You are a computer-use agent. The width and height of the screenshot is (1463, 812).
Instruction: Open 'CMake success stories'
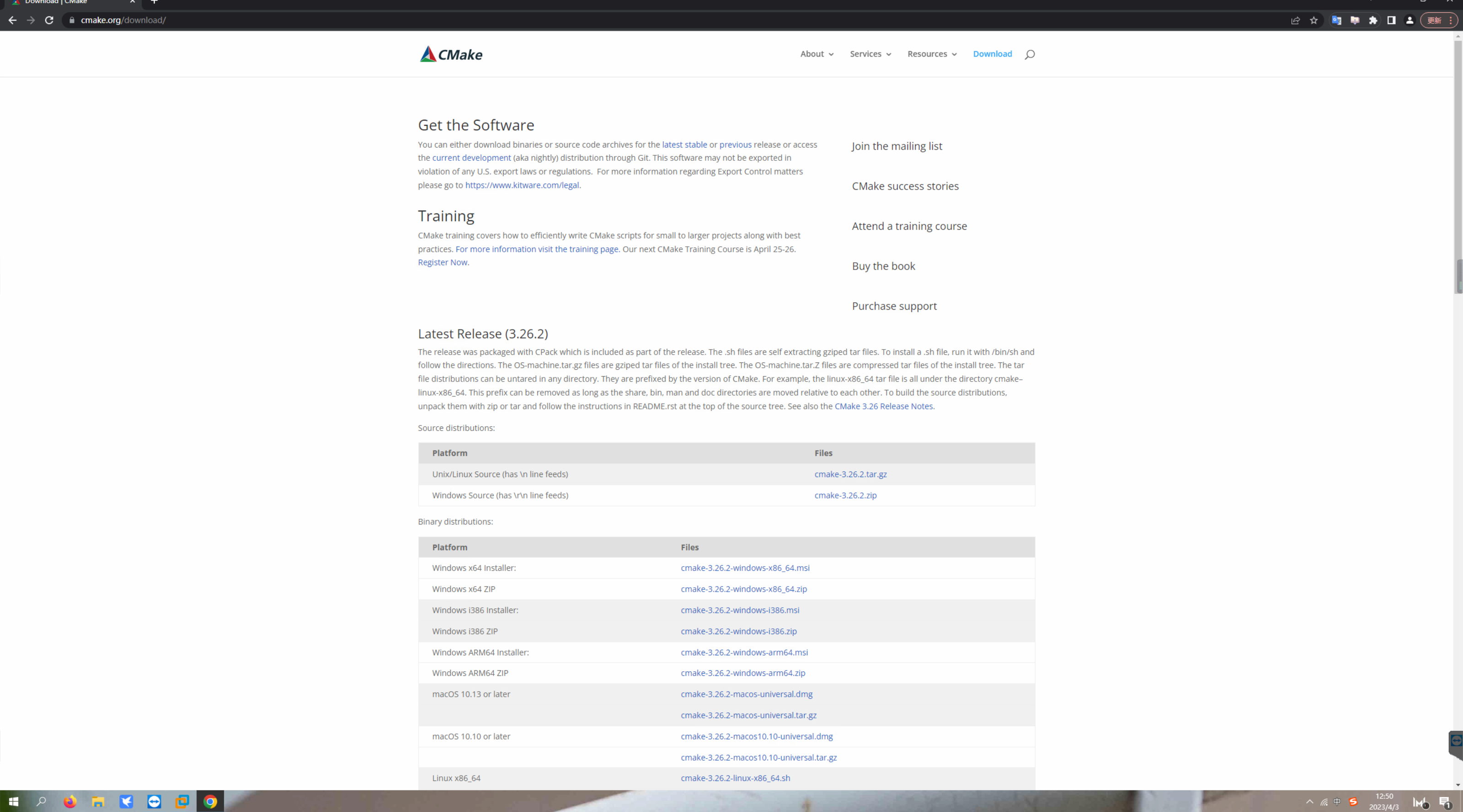click(x=905, y=186)
